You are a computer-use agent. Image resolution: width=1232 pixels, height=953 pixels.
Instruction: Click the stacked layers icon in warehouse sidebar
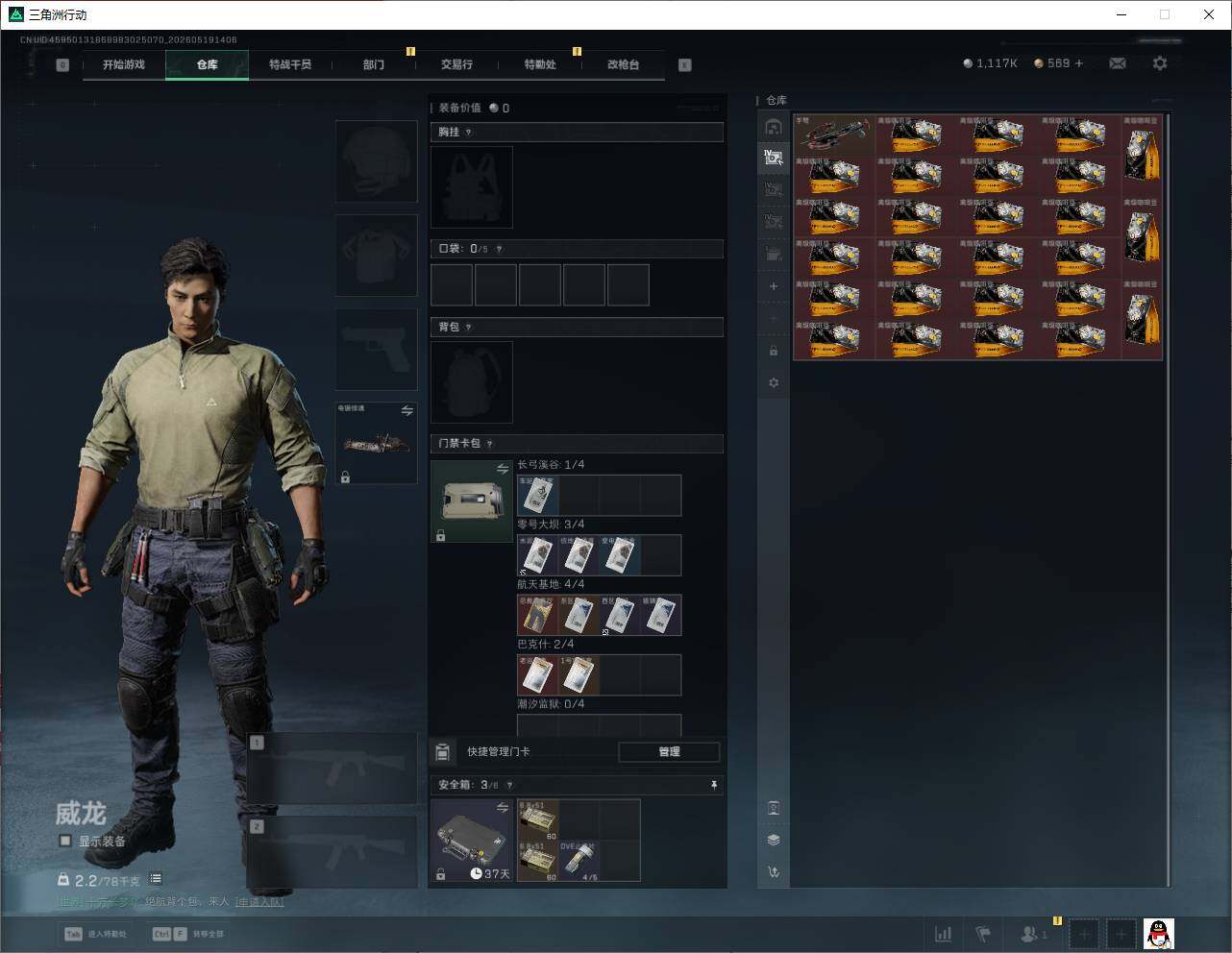(x=774, y=840)
